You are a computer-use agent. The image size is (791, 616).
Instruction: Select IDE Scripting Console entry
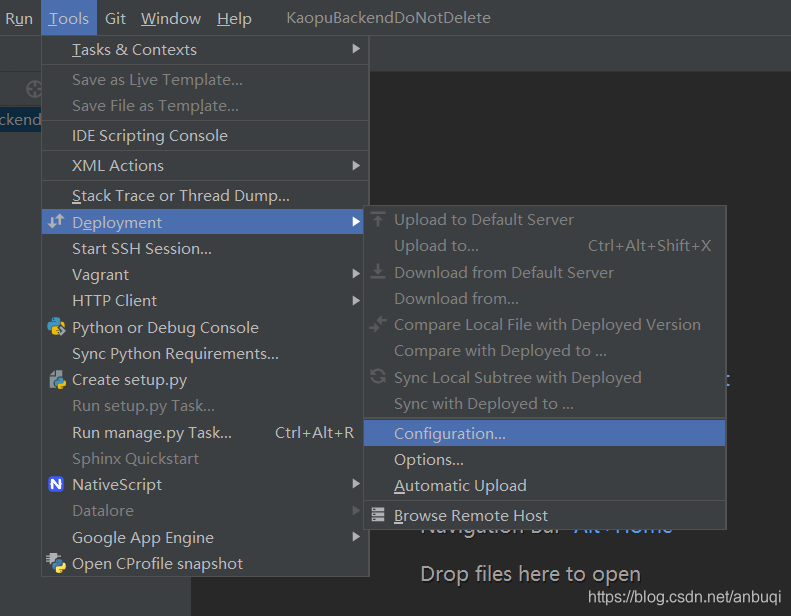pyautogui.click(x=205, y=136)
